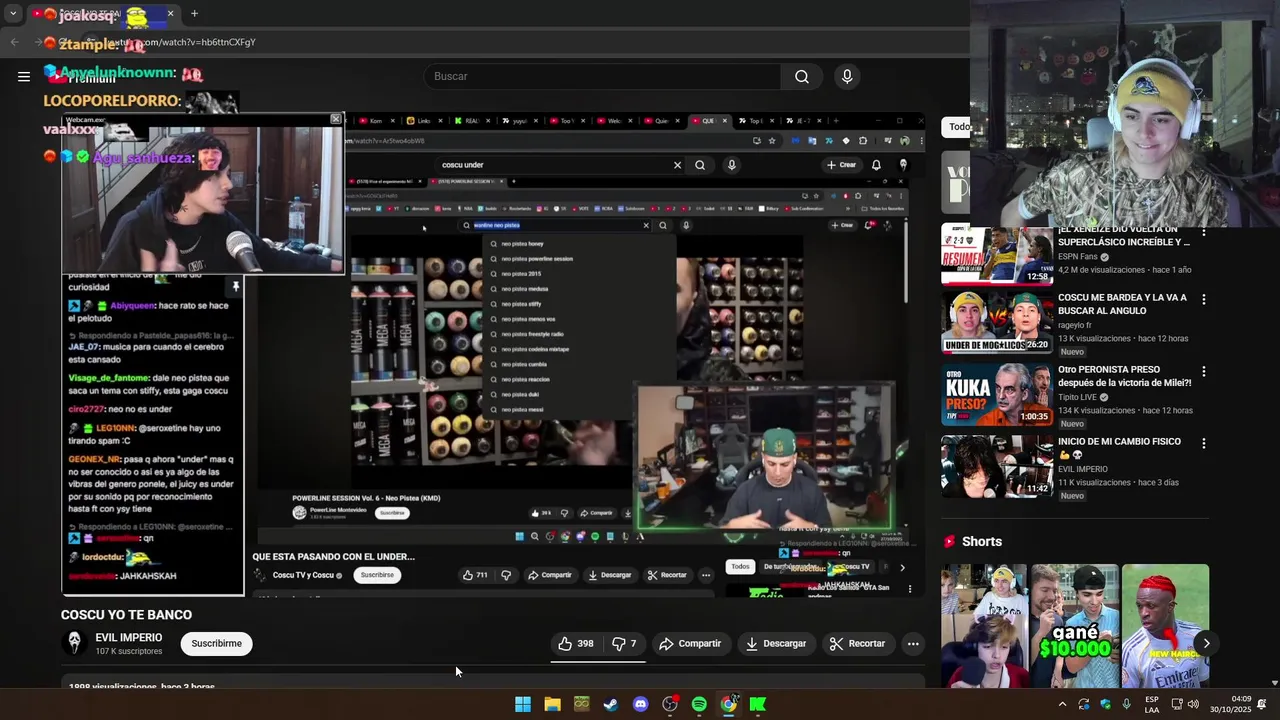Click the embedded video's Suscribirse button
The width and height of the screenshot is (1280, 720).
coord(377,575)
